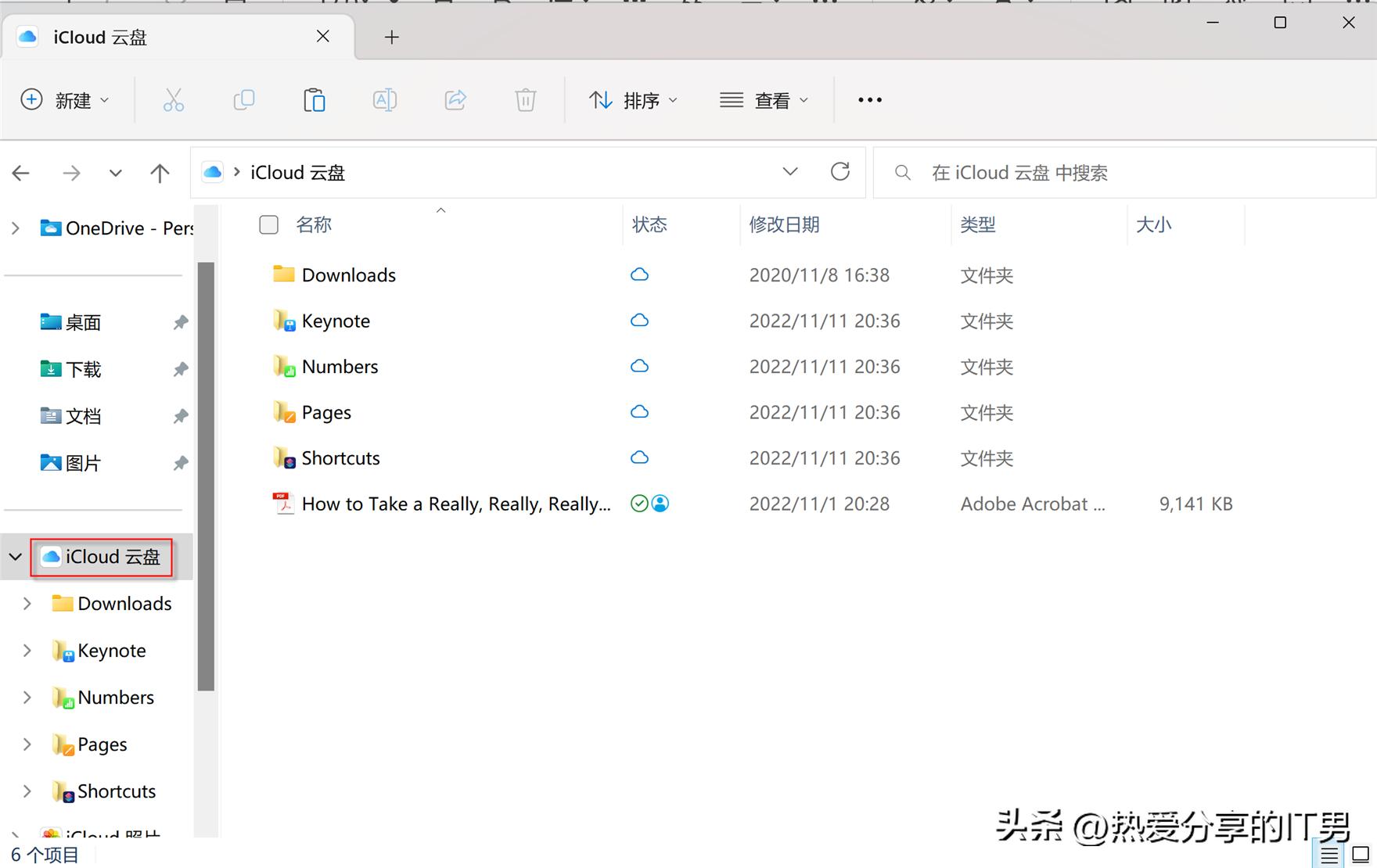Image resolution: width=1377 pixels, height=868 pixels.
Task: Select the Shortcuts folder in the file list
Action: [x=340, y=457]
